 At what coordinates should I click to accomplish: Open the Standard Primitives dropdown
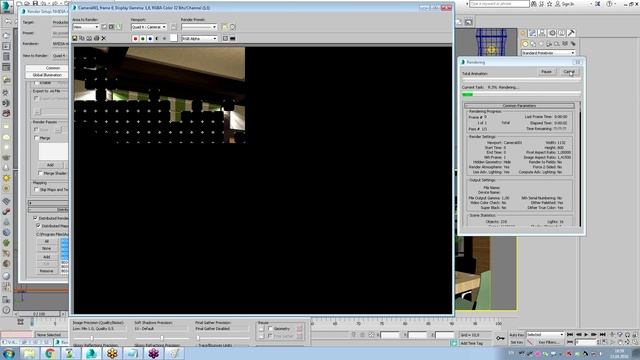(x=548, y=53)
